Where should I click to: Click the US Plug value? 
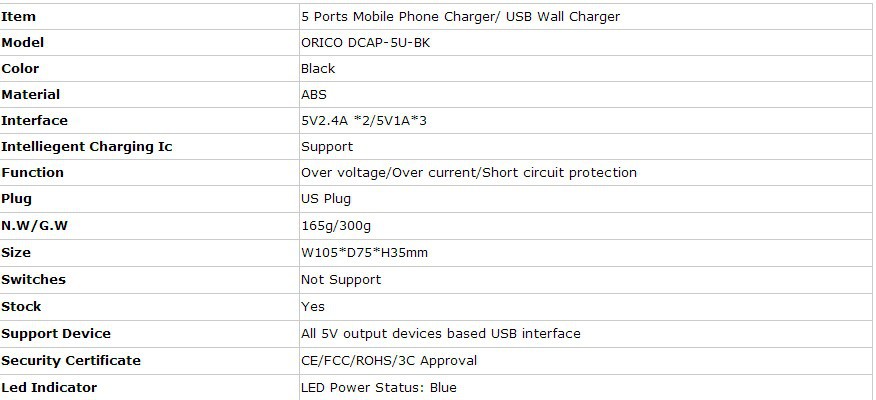326,198
